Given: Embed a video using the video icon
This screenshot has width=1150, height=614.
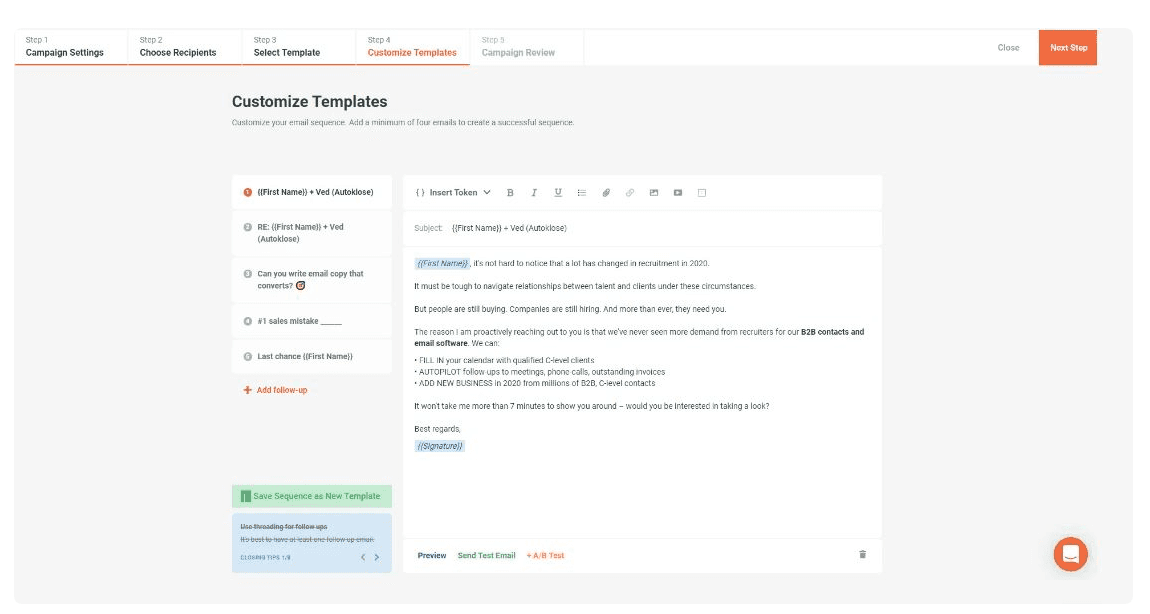Looking at the screenshot, I should [678, 192].
